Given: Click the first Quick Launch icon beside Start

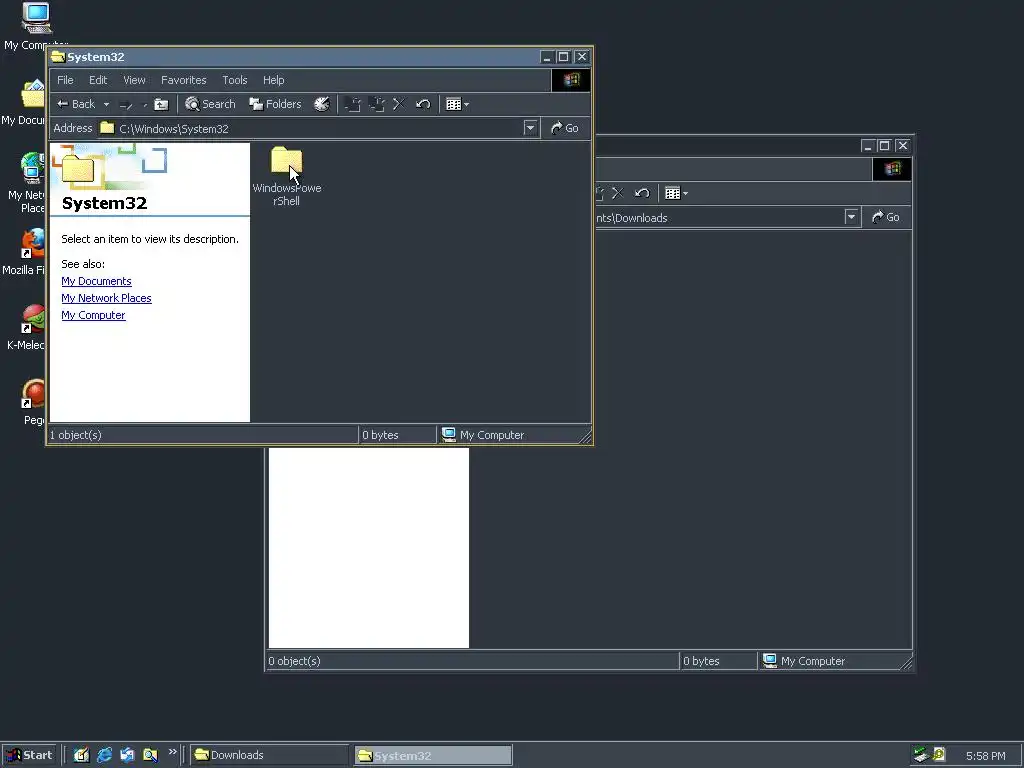Looking at the screenshot, I should (81, 755).
